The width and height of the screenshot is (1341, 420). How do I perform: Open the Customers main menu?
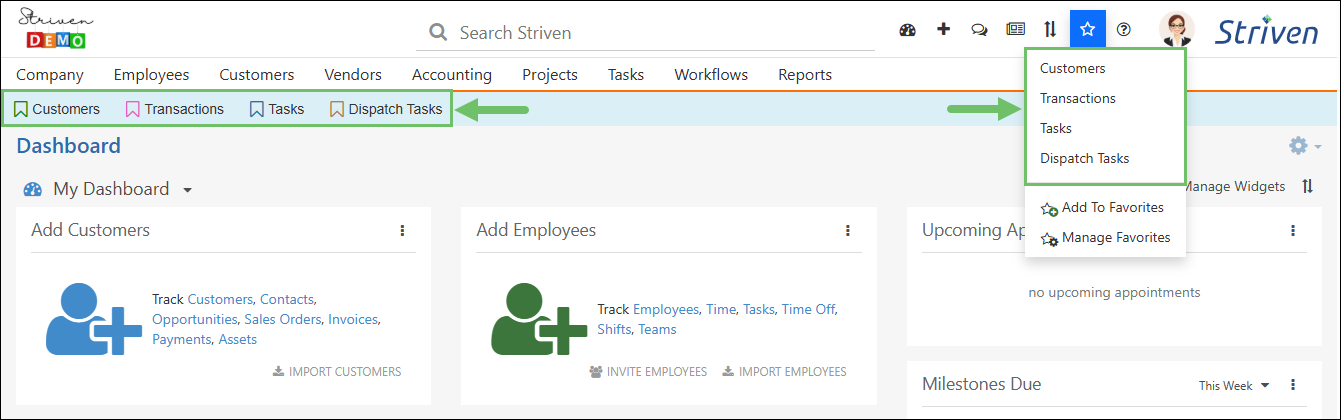(x=257, y=74)
